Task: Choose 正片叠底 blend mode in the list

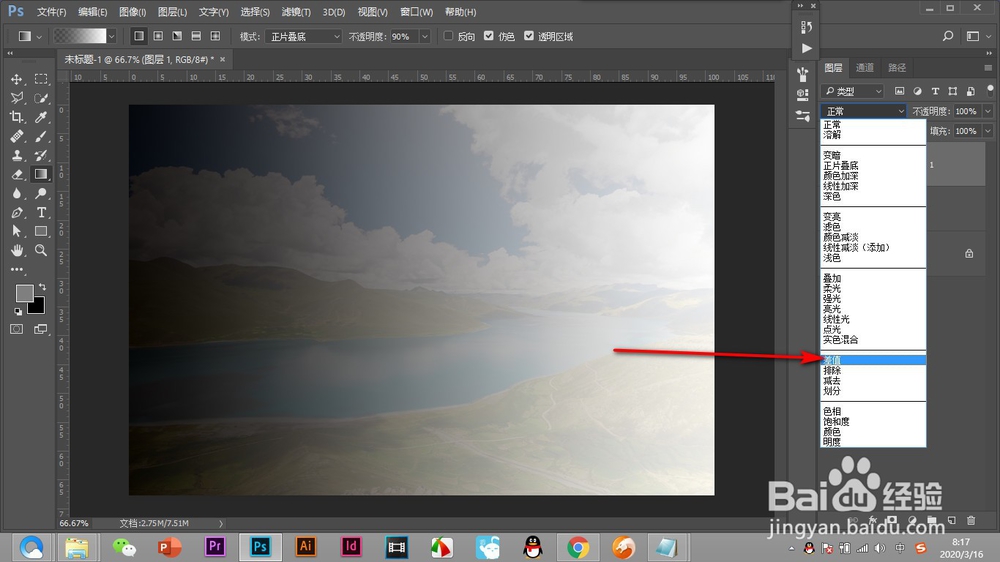Action: 873,165
